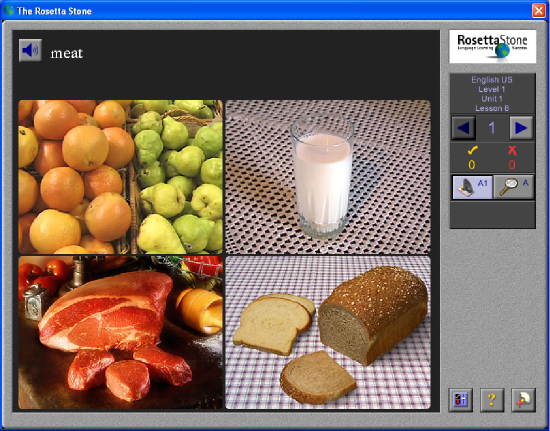Advance to next screen with right arrow
The width and height of the screenshot is (550, 431).
coord(521,128)
